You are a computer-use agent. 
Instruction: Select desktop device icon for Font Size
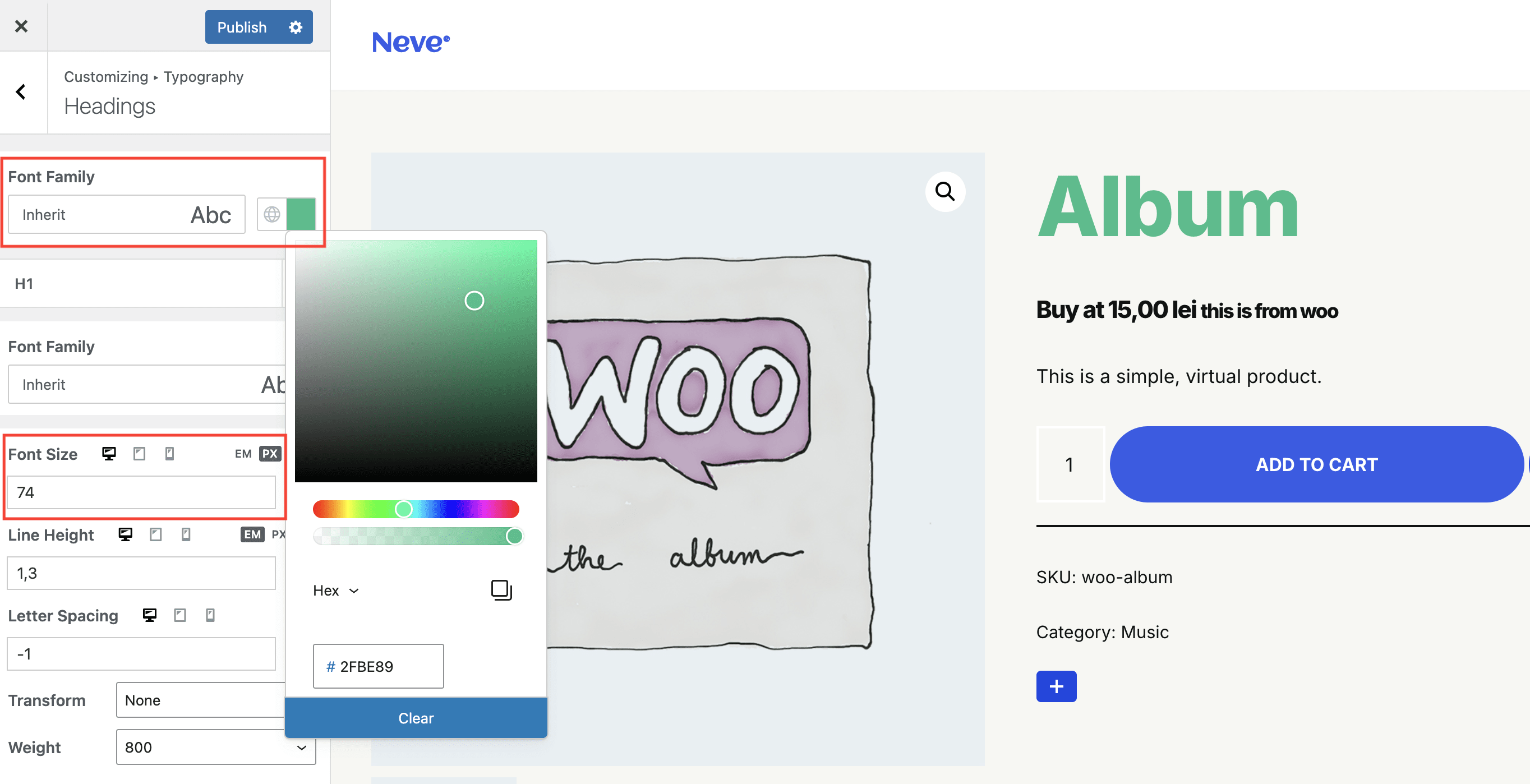pyautogui.click(x=109, y=454)
